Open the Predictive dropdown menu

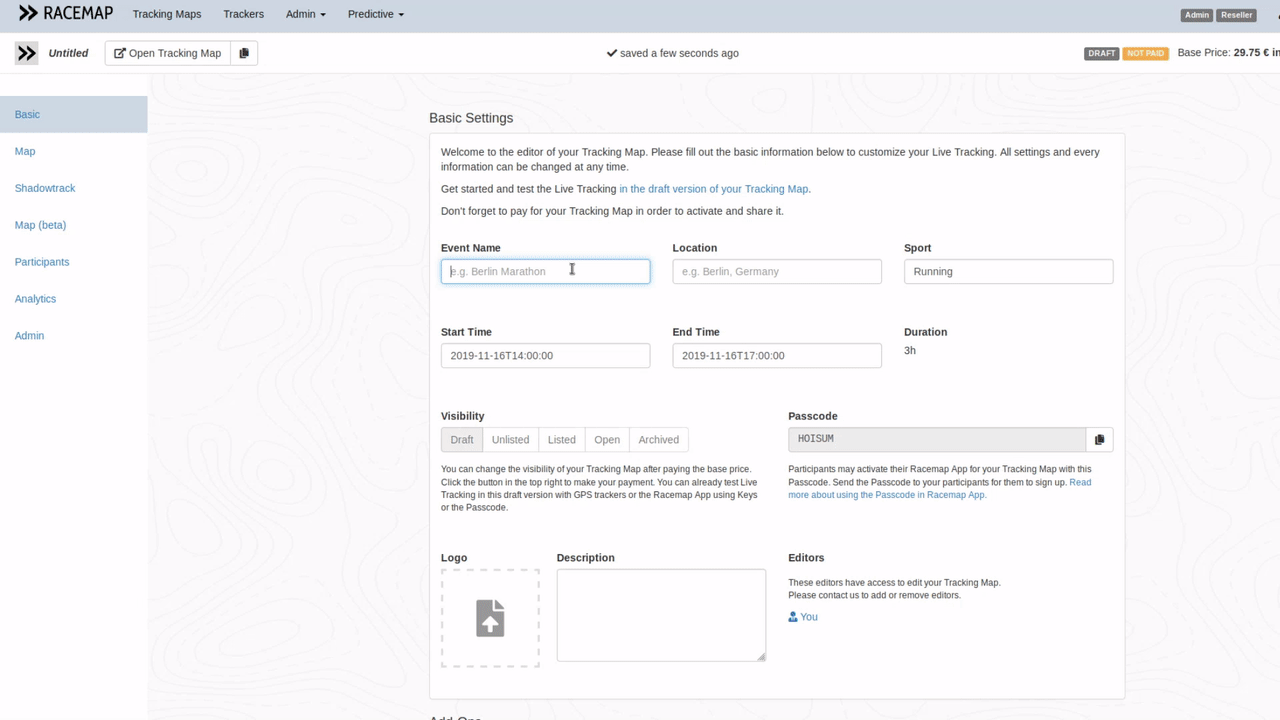click(x=375, y=14)
